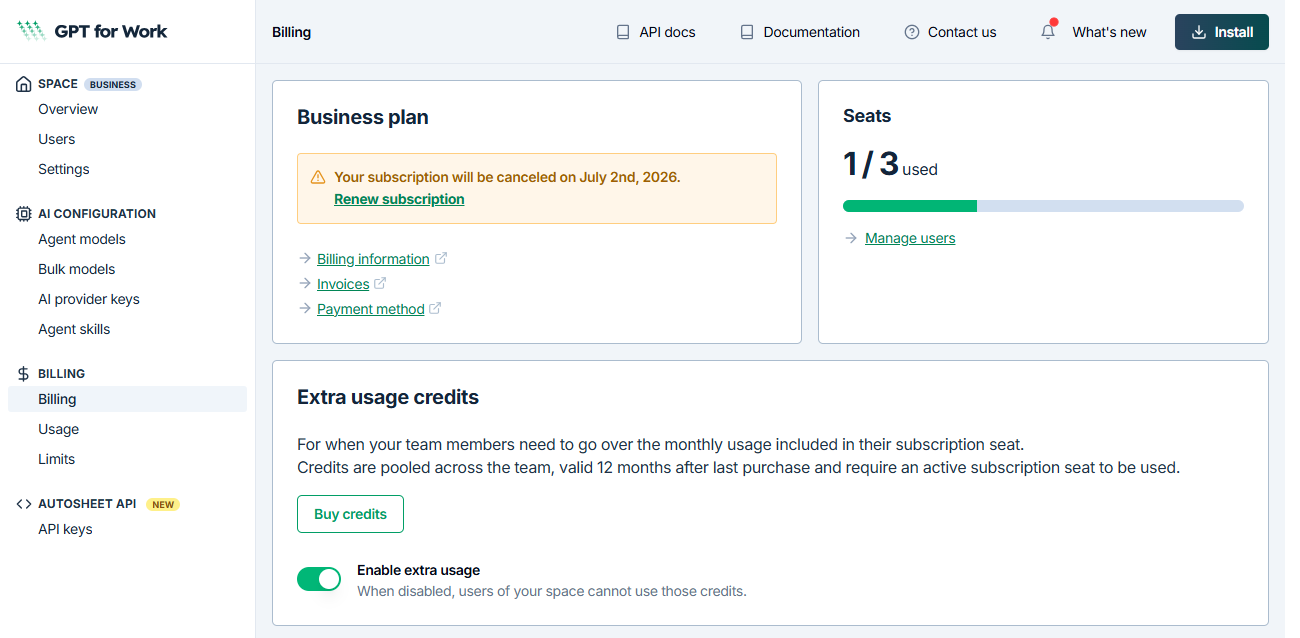The height and width of the screenshot is (638, 1300).
Task: Click the Business plan heading
Action: 363,117
